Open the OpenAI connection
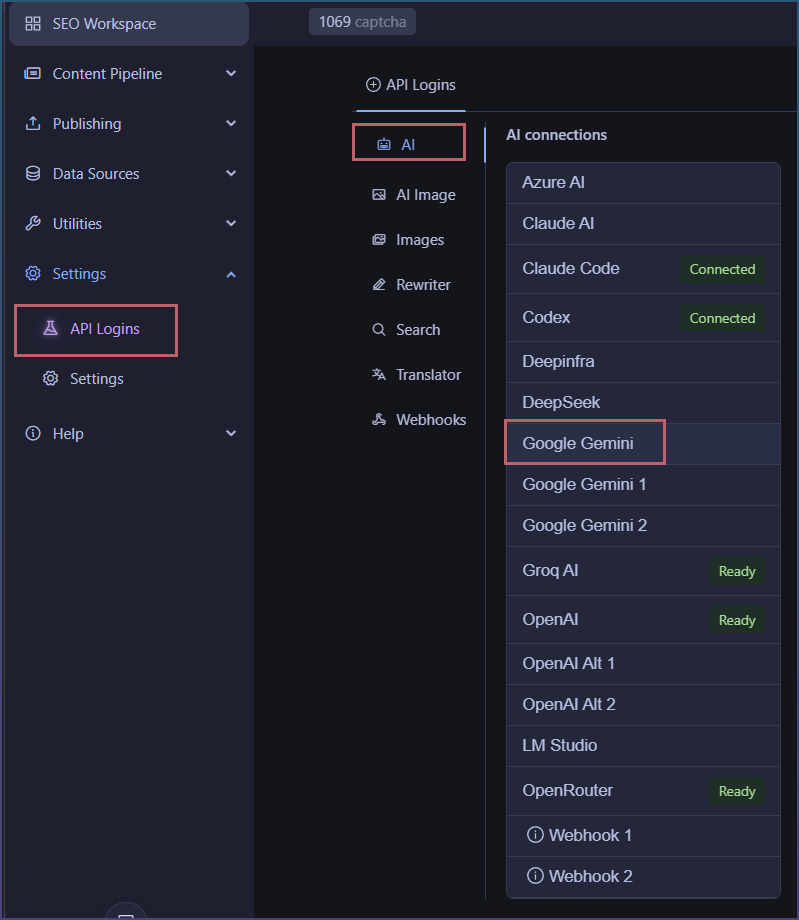This screenshot has height=920, width=799. click(x=643, y=620)
